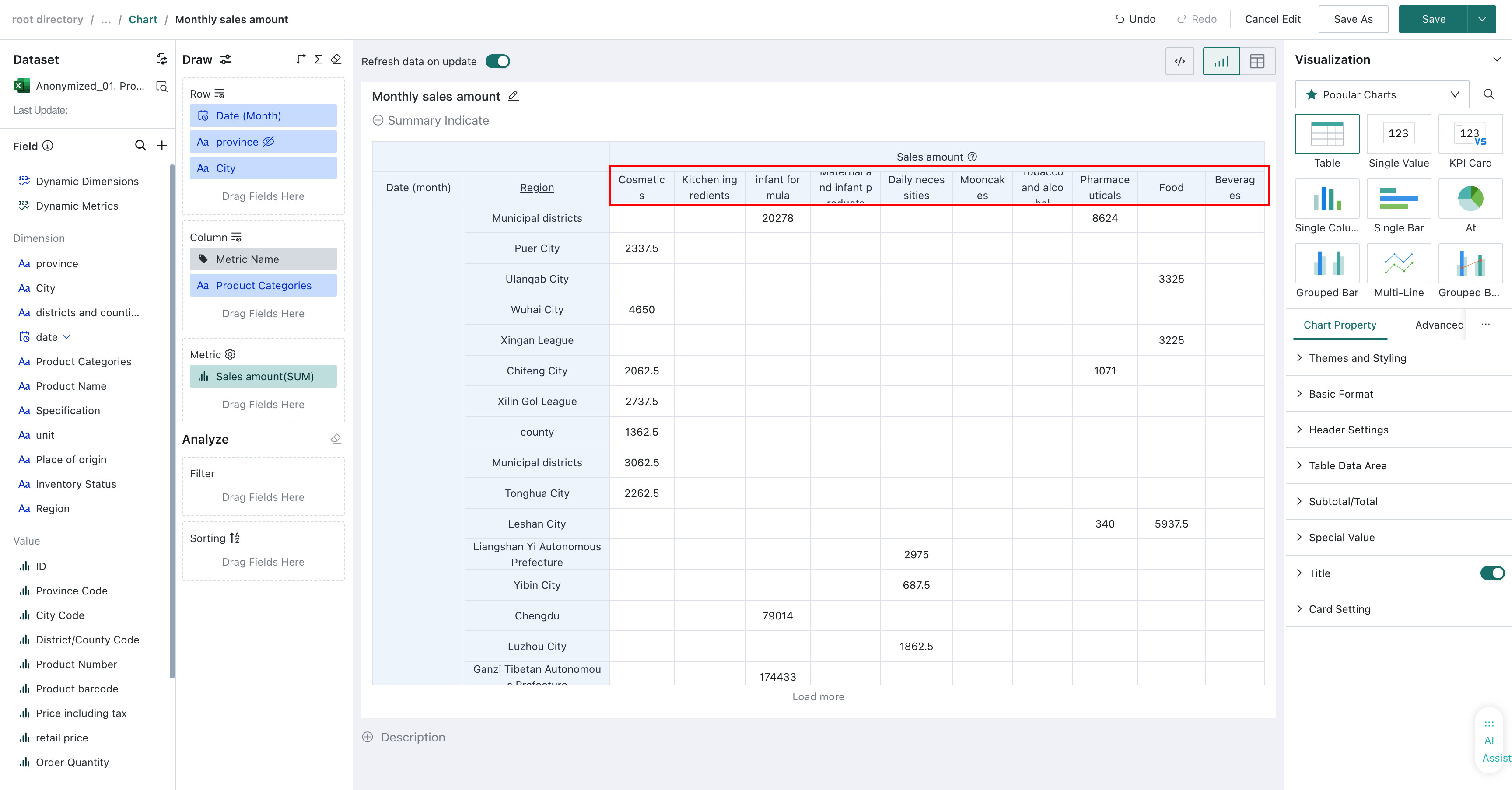Switch to Advanced tab
The width and height of the screenshot is (1512, 790).
tap(1439, 325)
